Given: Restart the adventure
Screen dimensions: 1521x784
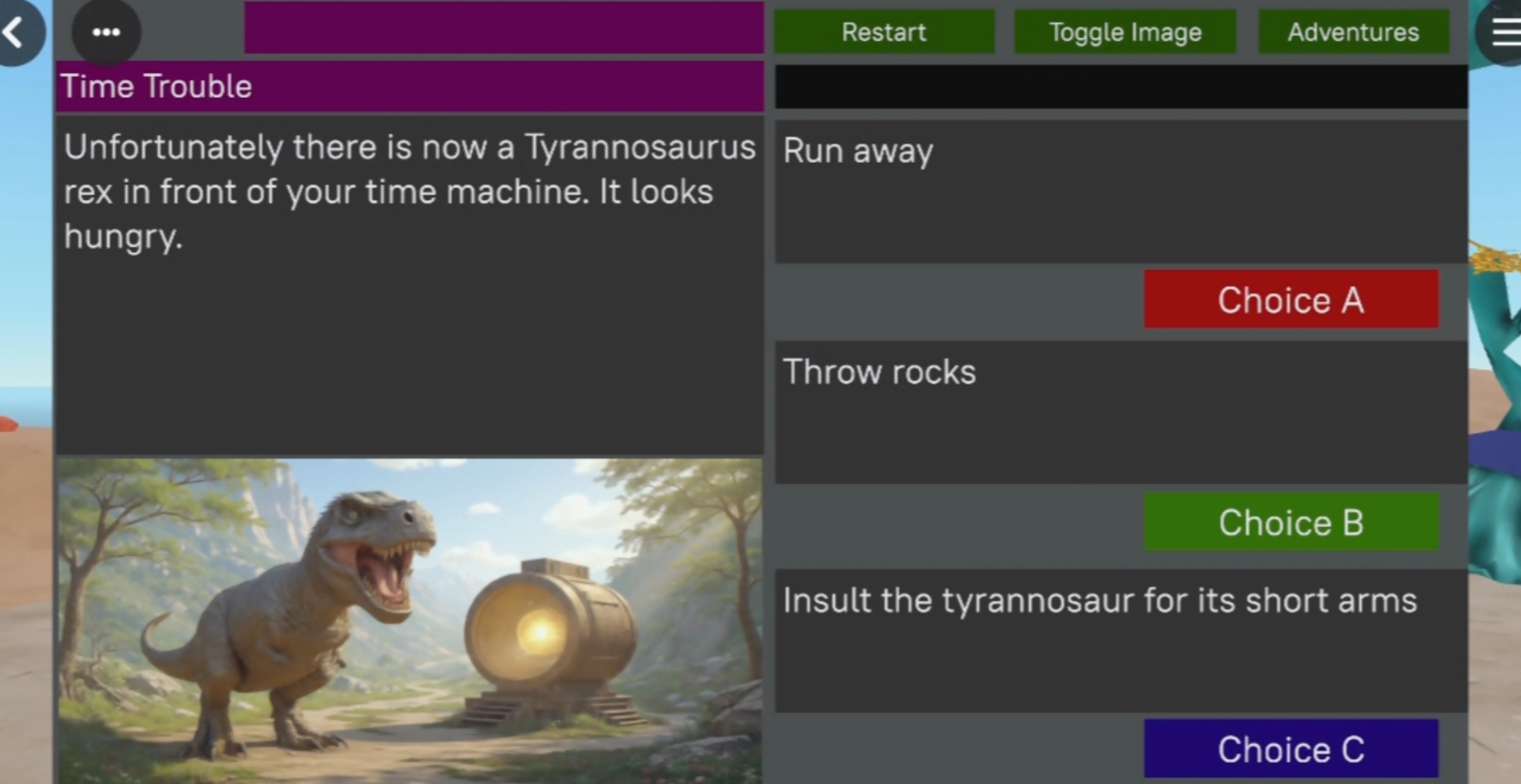Looking at the screenshot, I should [x=884, y=32].
